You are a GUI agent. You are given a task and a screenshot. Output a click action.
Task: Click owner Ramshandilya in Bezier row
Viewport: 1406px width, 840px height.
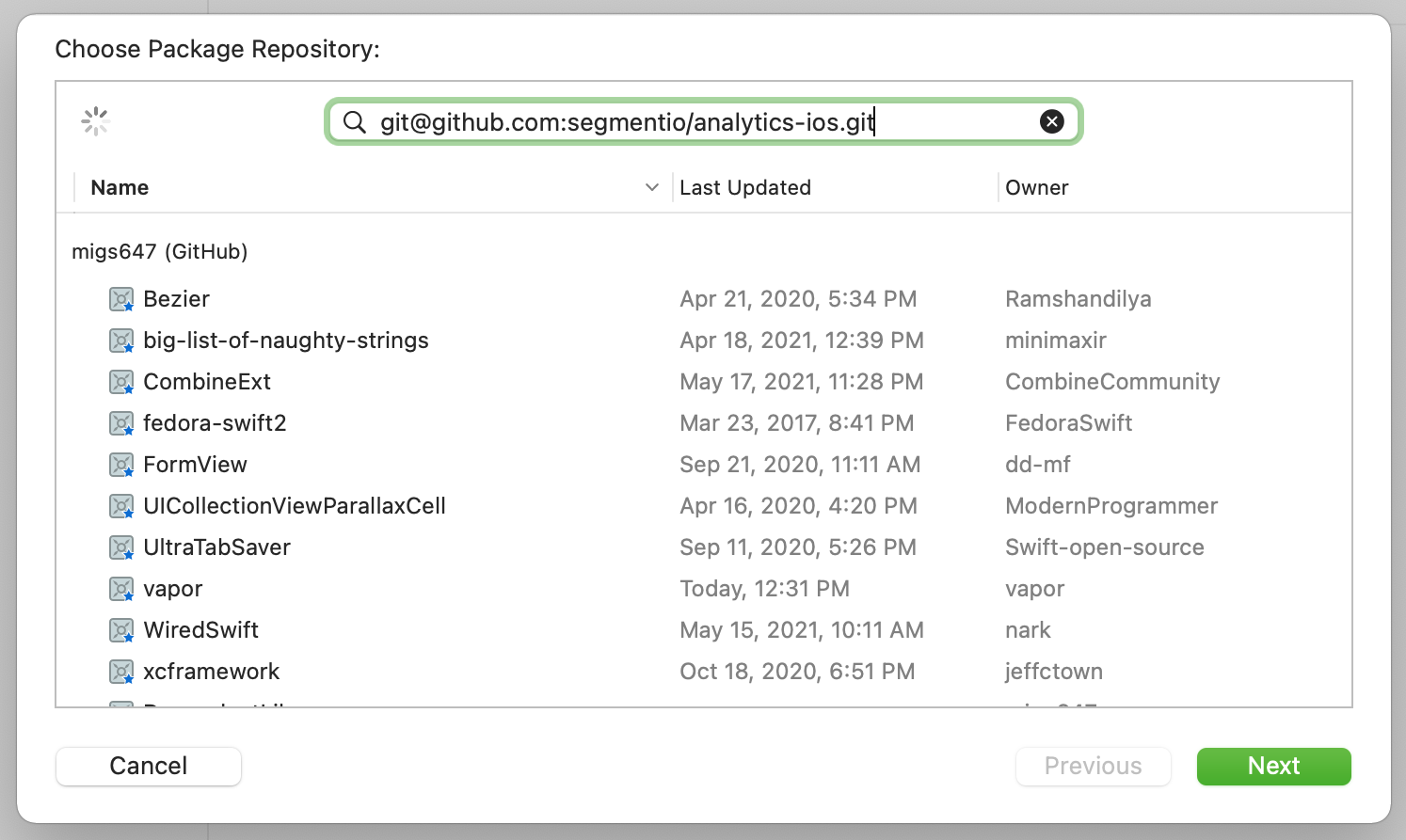point(1078,299)
